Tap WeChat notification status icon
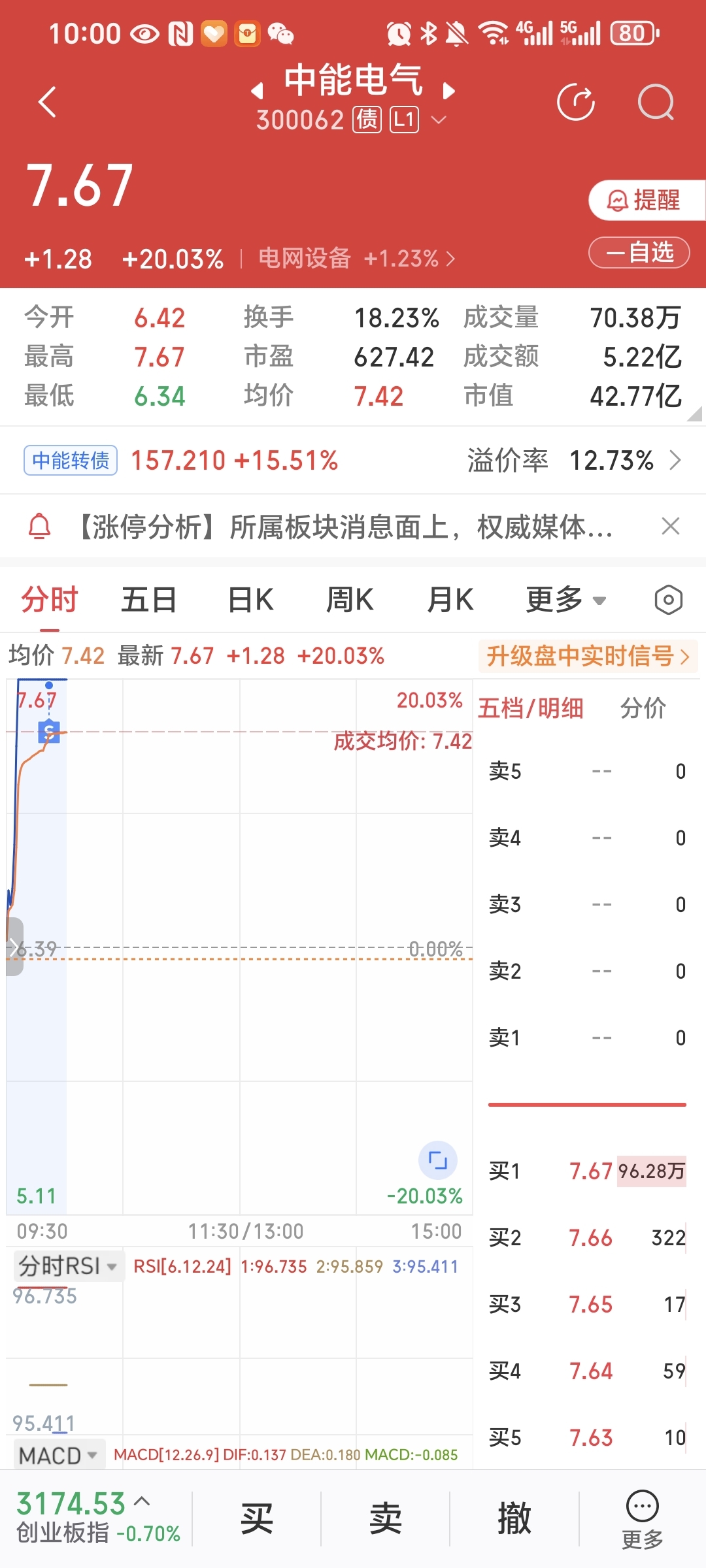 tap(281, 33)
